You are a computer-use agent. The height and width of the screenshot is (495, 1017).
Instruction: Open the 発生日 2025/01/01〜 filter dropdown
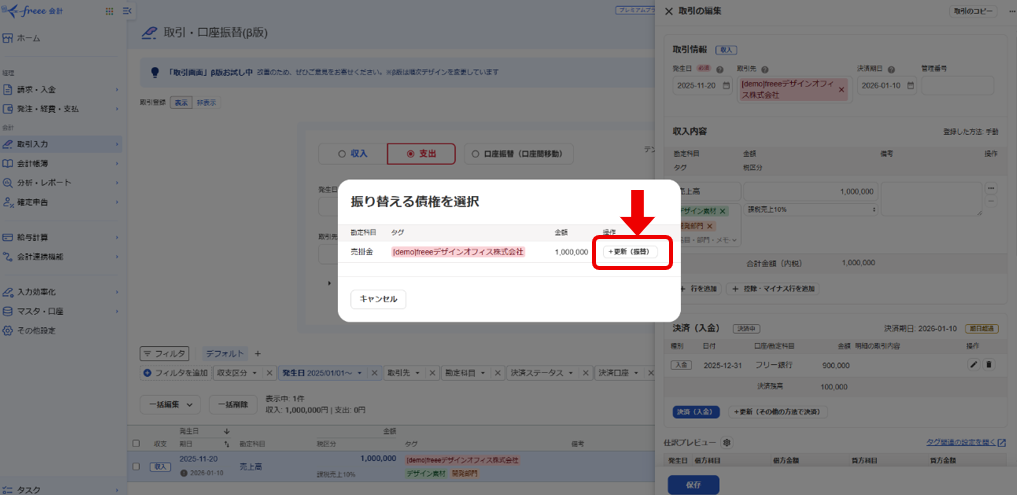(322, 373)
